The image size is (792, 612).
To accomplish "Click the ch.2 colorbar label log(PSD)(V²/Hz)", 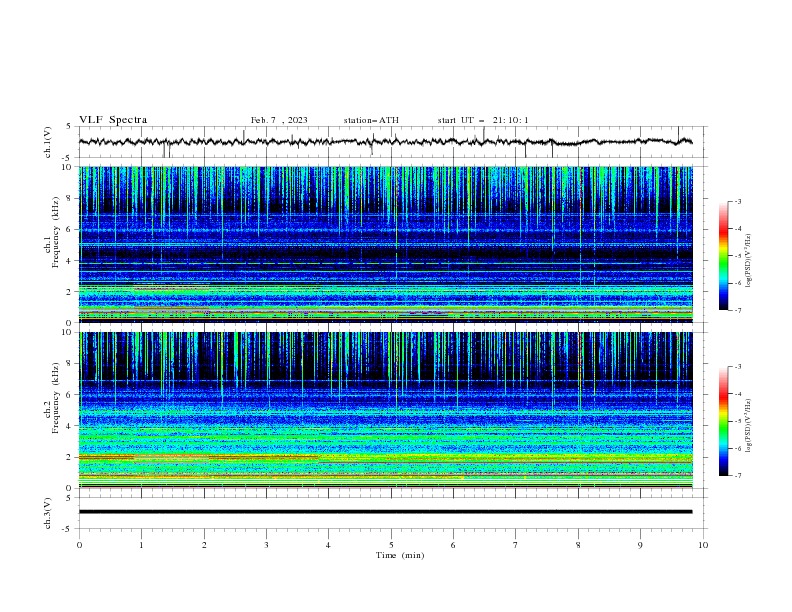I will coord(749,426).
